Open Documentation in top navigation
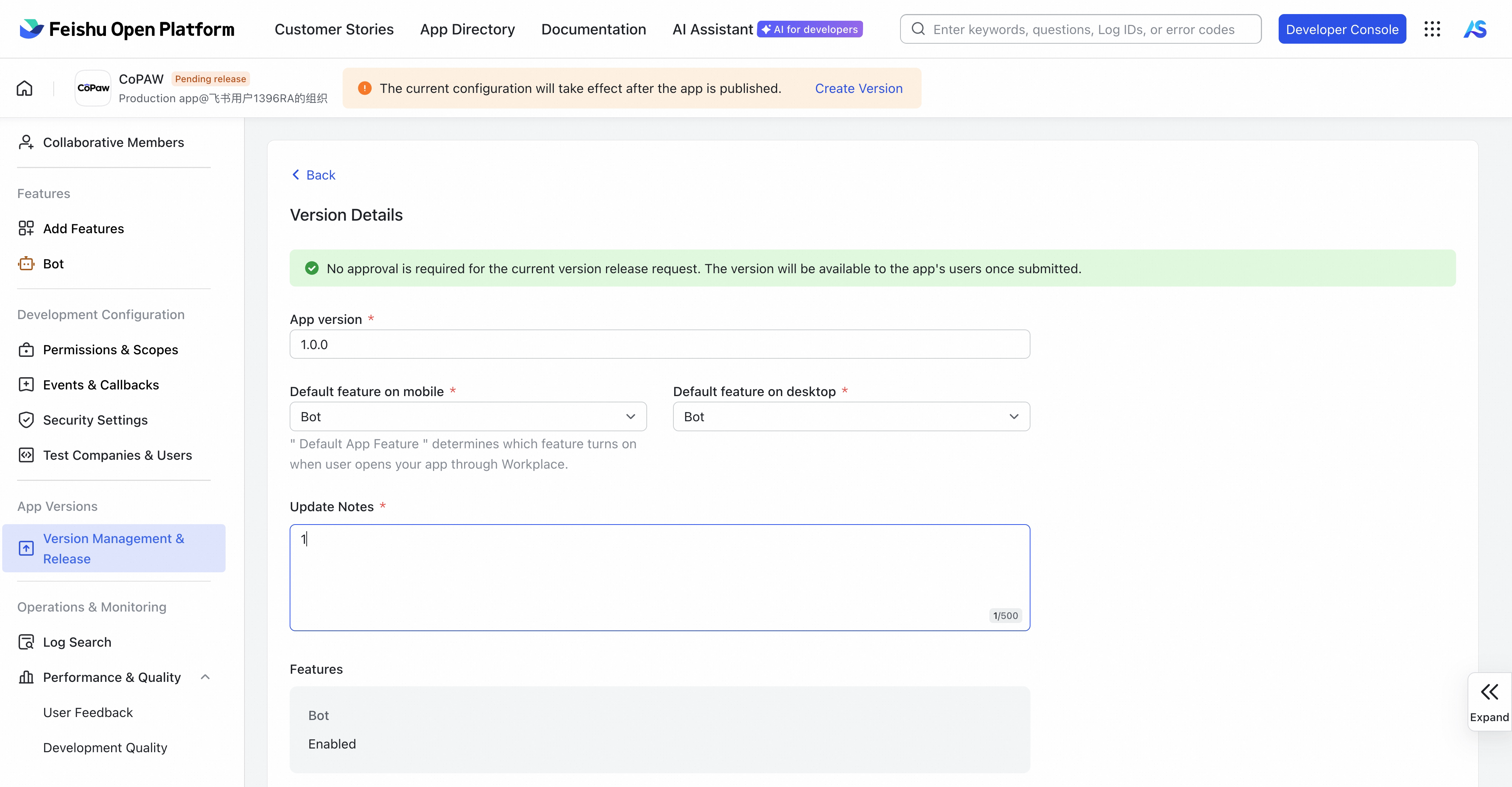 [x=593, y=29]
